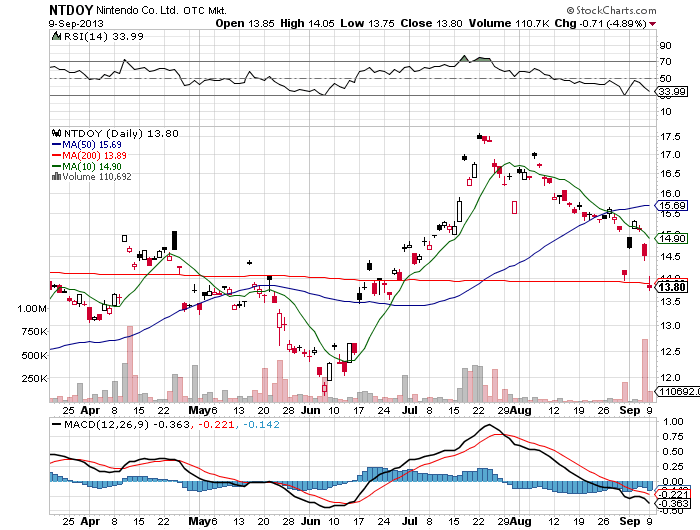Viewport: 700px width, 530px height.
Task: Click the tallest pink volume bar in April
Action: click(x=130, y=364)
